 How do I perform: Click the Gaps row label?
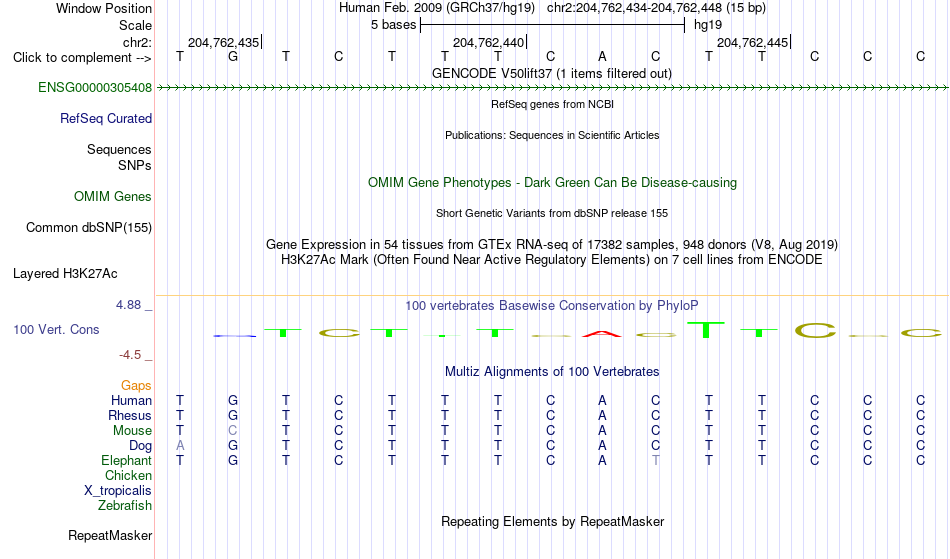coord(136,386)
